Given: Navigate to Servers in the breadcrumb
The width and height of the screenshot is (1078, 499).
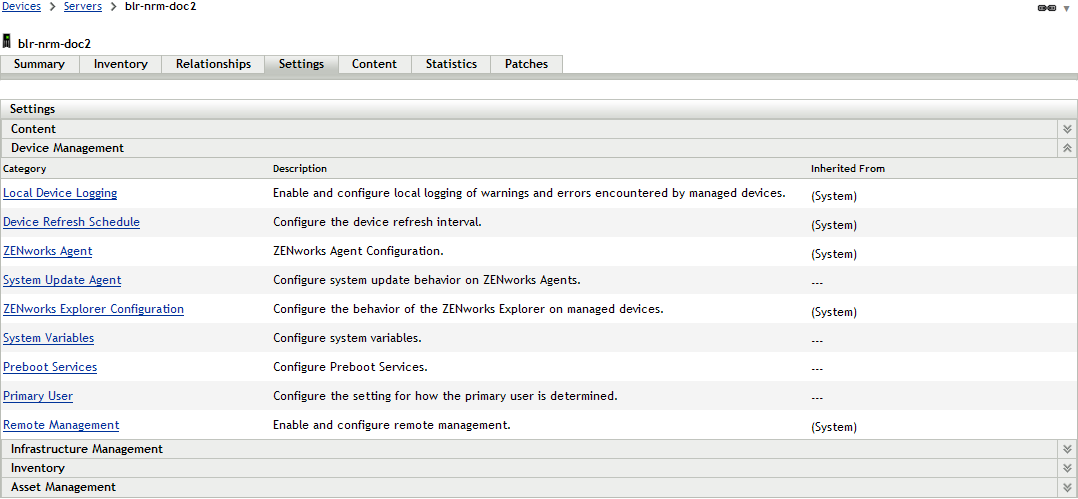Looking at the screenshot, I should 83,7.
